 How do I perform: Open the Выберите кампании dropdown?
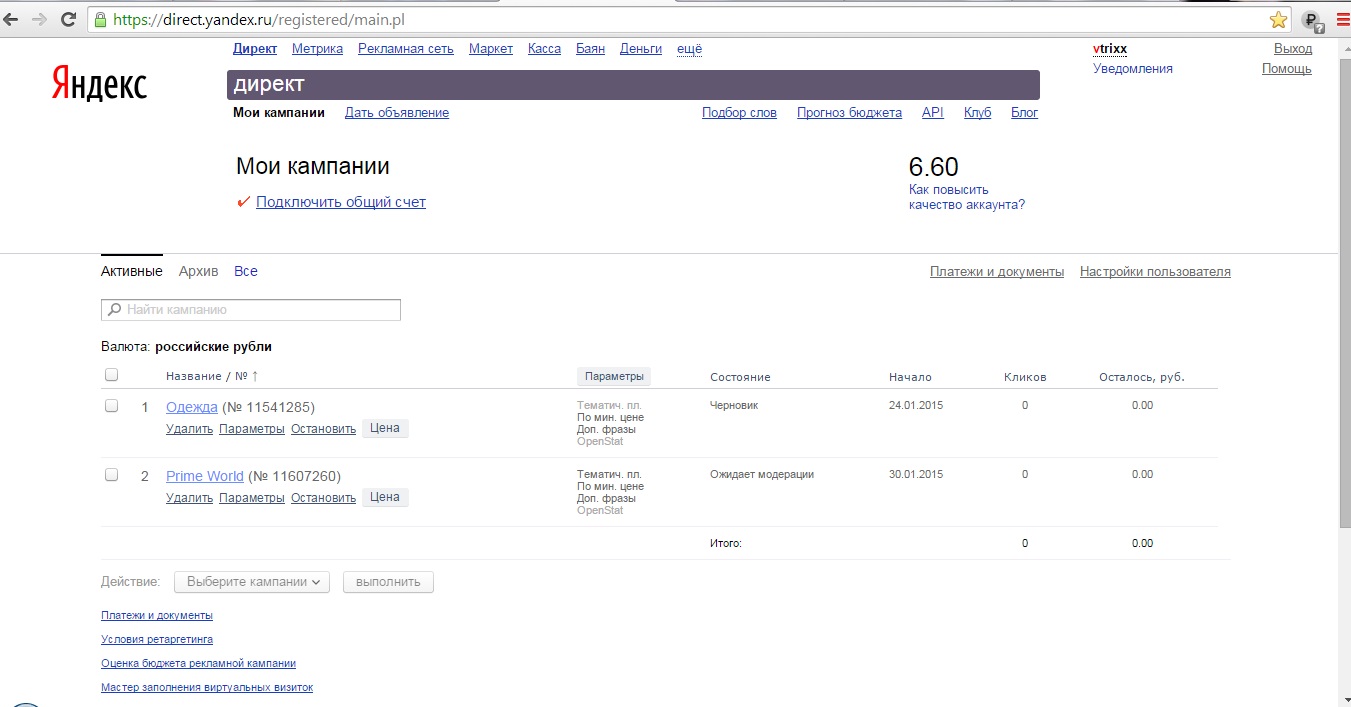tap(252, 581)
